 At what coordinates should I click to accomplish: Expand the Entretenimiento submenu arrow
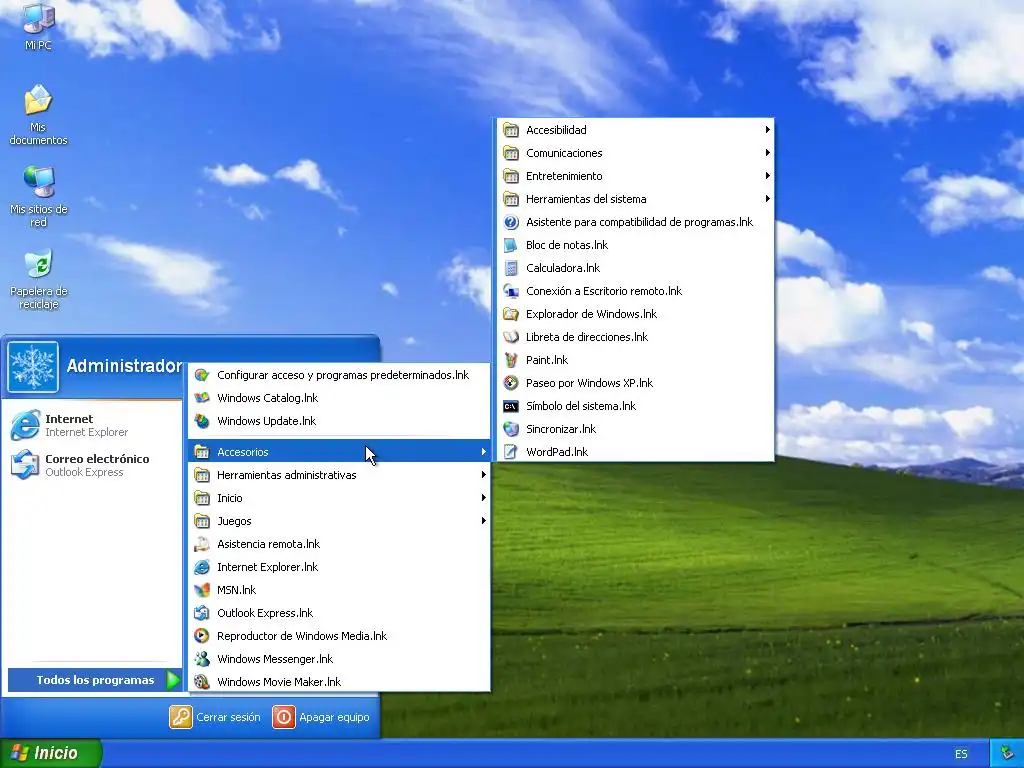coord(767,176)
